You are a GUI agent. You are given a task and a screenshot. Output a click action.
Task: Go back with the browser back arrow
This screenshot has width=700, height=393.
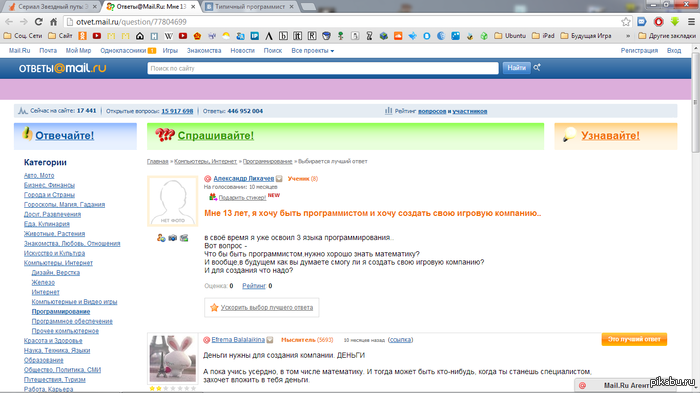(9, 21)
